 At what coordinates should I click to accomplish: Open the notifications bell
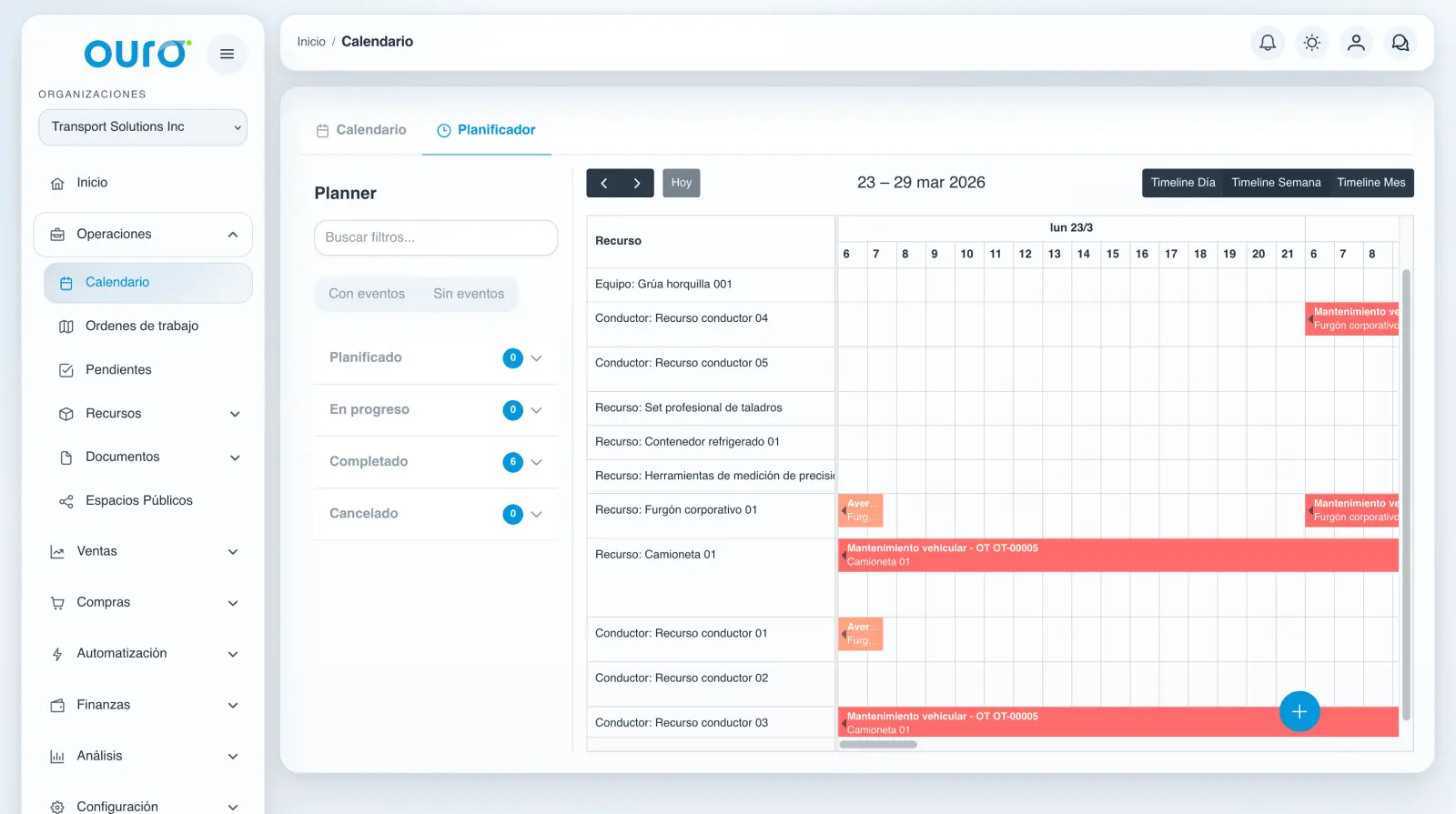(x=1267, y=42)
